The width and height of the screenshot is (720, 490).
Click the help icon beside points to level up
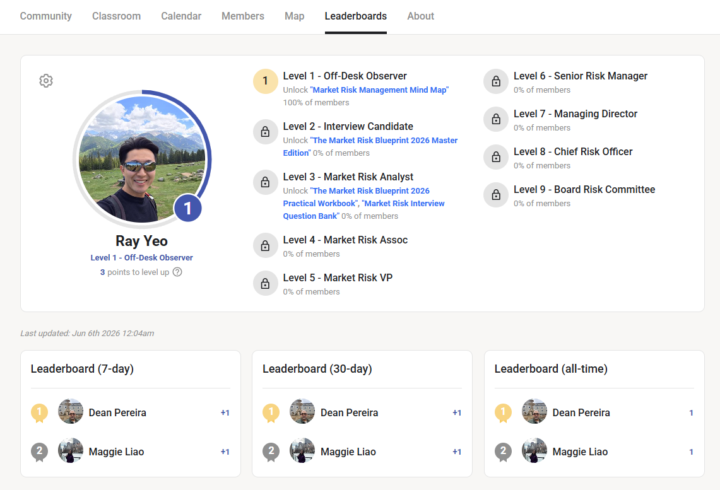pyautogui.click(x=177, y=272)
